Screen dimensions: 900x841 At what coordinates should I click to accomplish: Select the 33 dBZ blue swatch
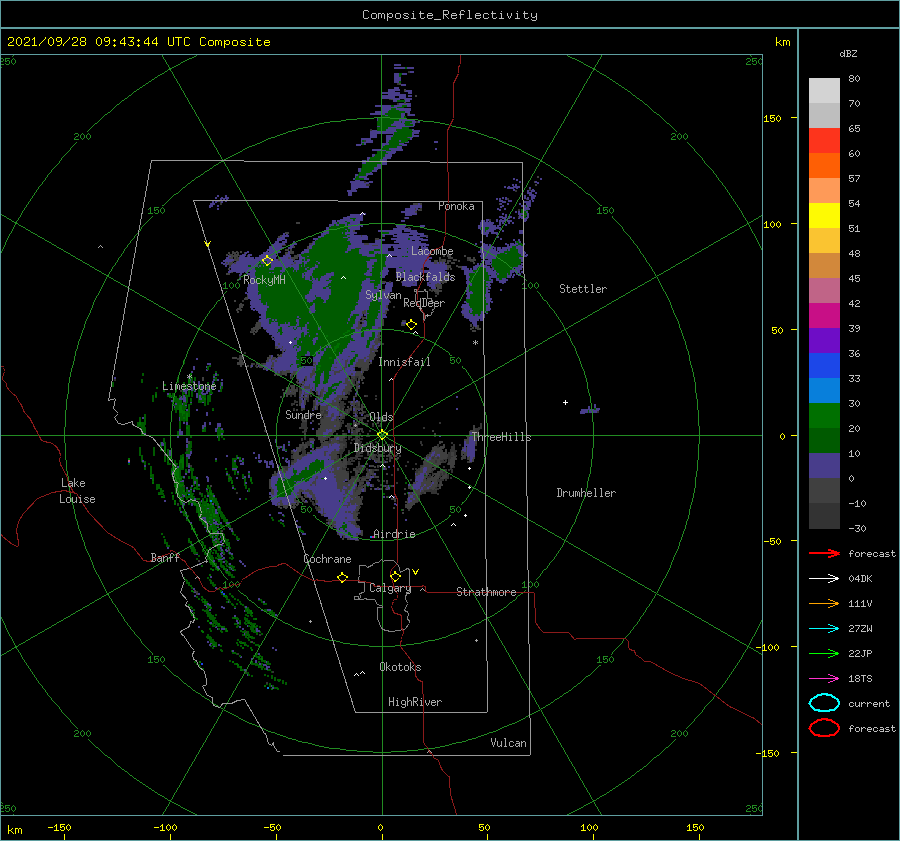click(824, 390)
